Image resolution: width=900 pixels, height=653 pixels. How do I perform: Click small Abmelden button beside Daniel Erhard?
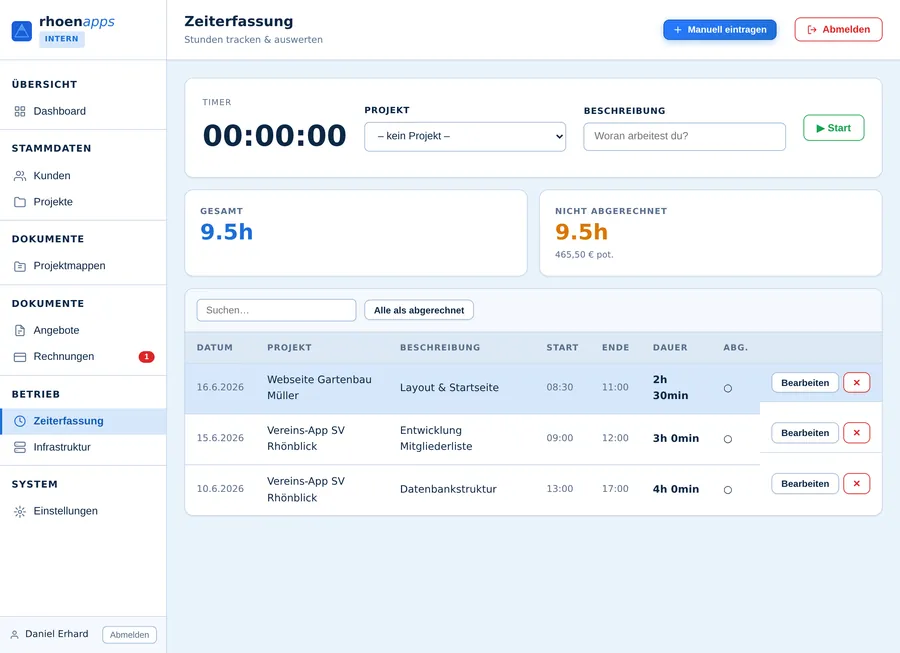129,635
